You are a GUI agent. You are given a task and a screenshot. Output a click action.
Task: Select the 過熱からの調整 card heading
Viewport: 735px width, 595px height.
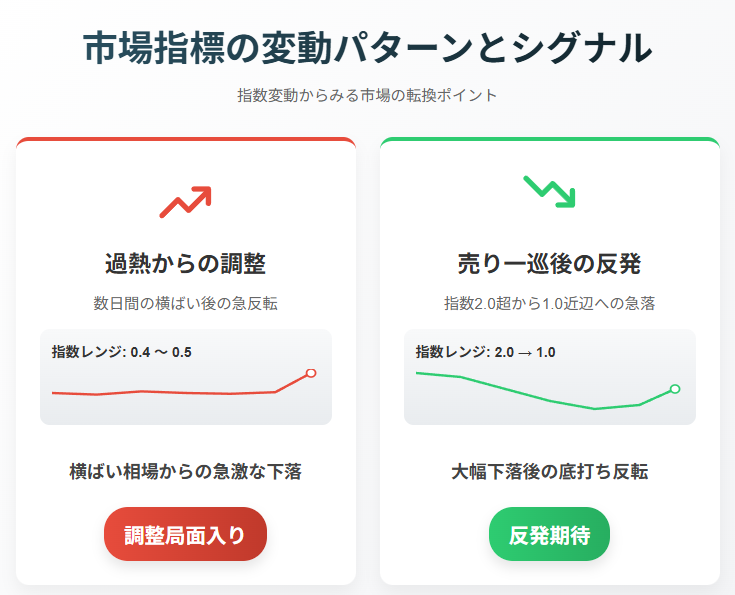pos(186,264)
